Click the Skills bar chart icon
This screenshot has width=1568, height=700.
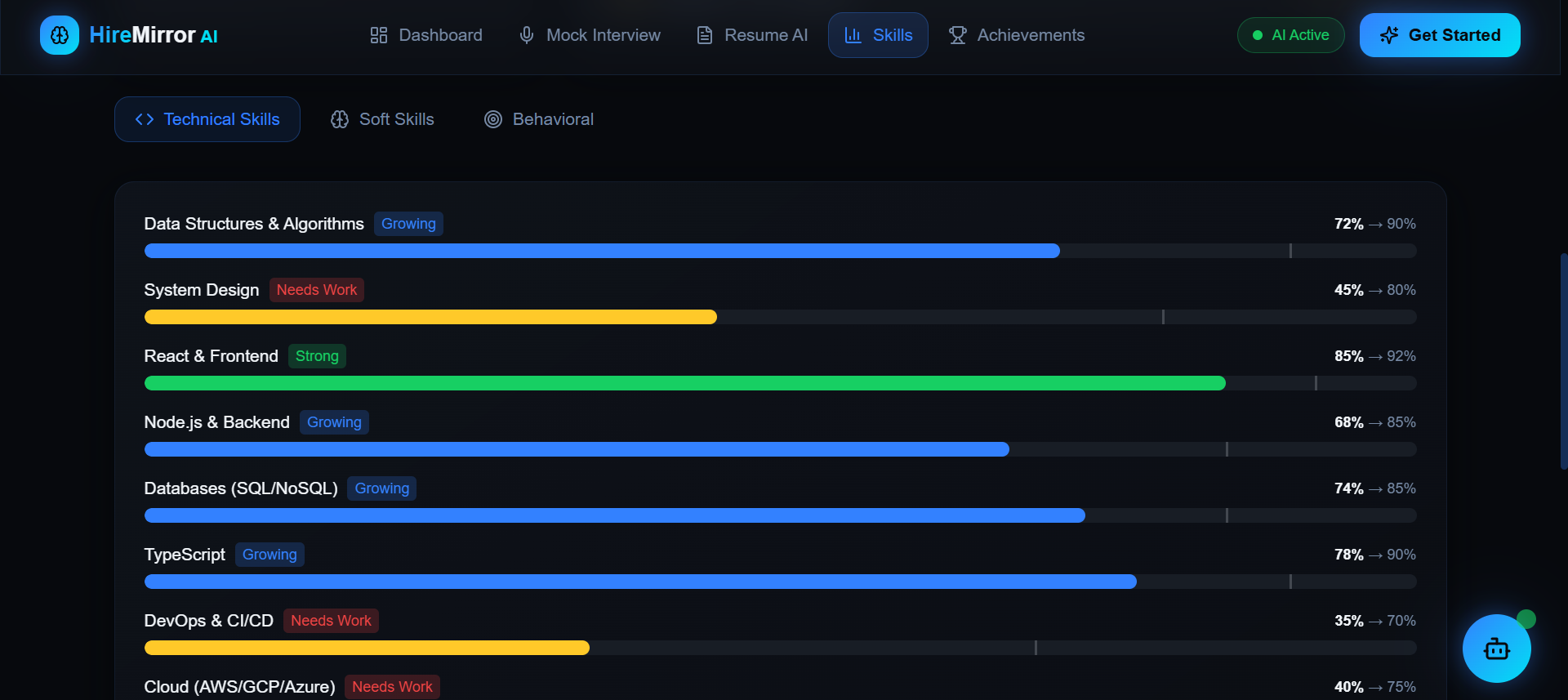tap(853, 35)
